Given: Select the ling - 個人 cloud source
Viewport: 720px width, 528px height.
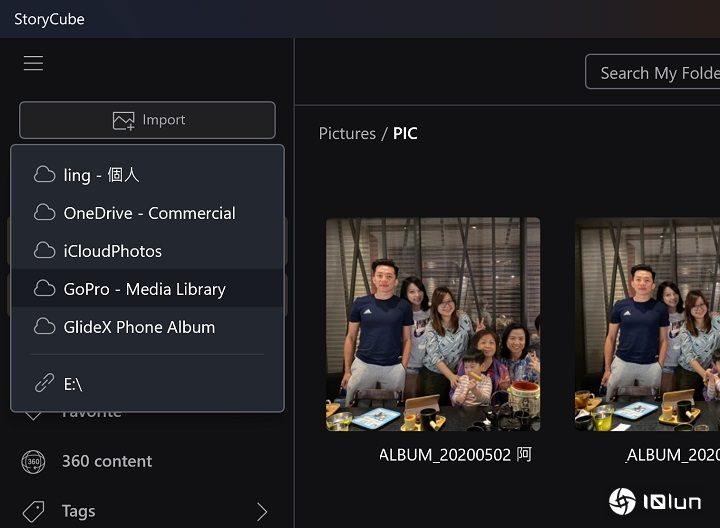Looking at the screenshot, I should 101,175.
